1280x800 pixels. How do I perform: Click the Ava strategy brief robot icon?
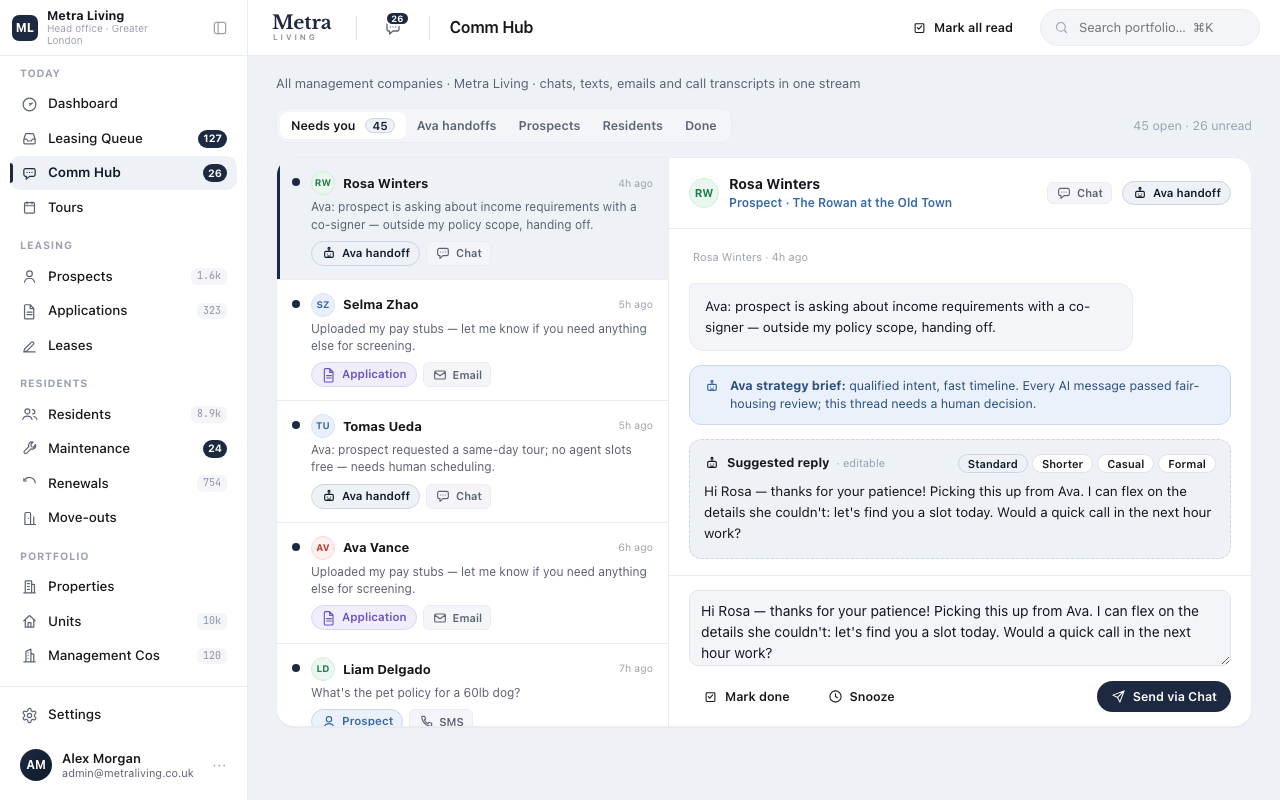pyautogui.click(x=712, y=386)
